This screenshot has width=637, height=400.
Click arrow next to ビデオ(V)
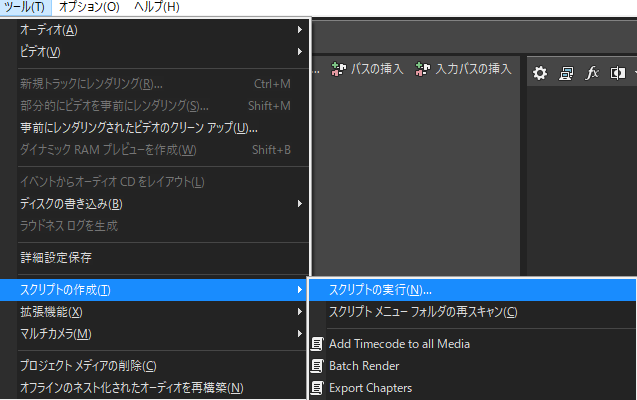299,52
